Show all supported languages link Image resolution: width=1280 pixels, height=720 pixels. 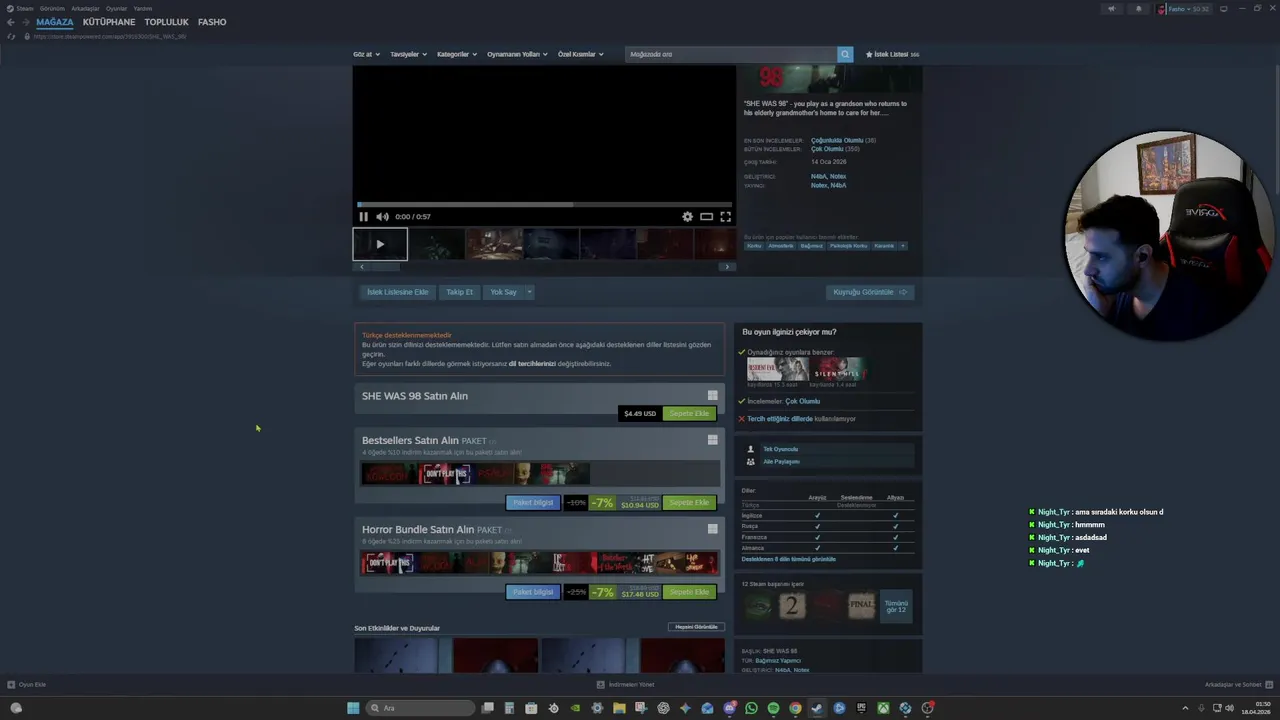pyautogui.click(x=789, y=559)
